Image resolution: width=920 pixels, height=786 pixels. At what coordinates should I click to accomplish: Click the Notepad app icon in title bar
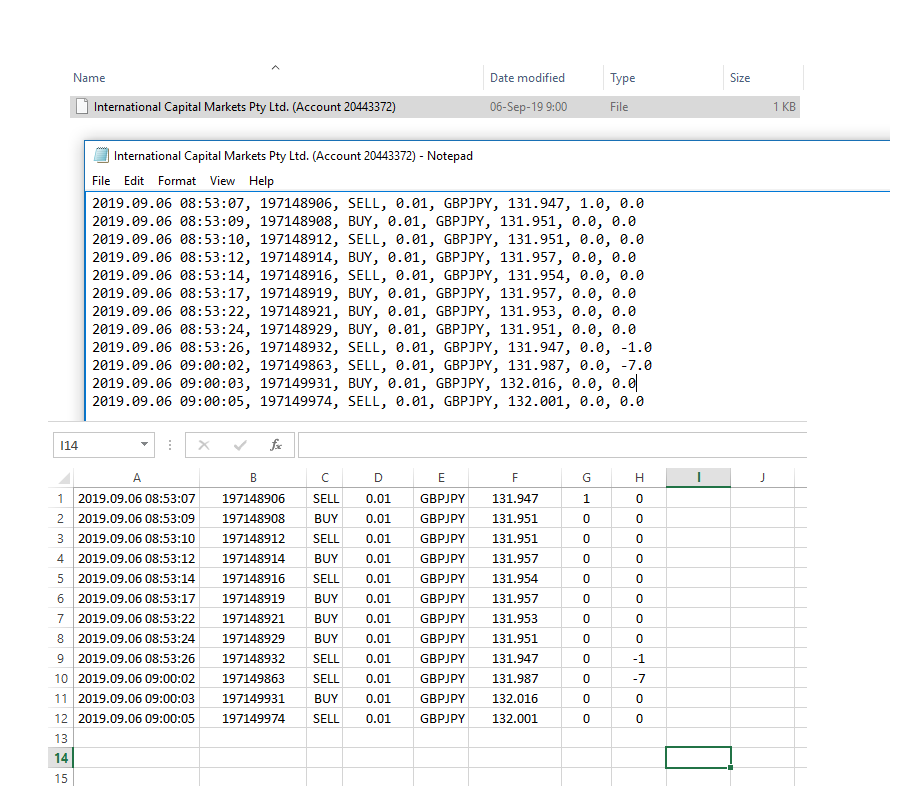(x=102, y=155)
